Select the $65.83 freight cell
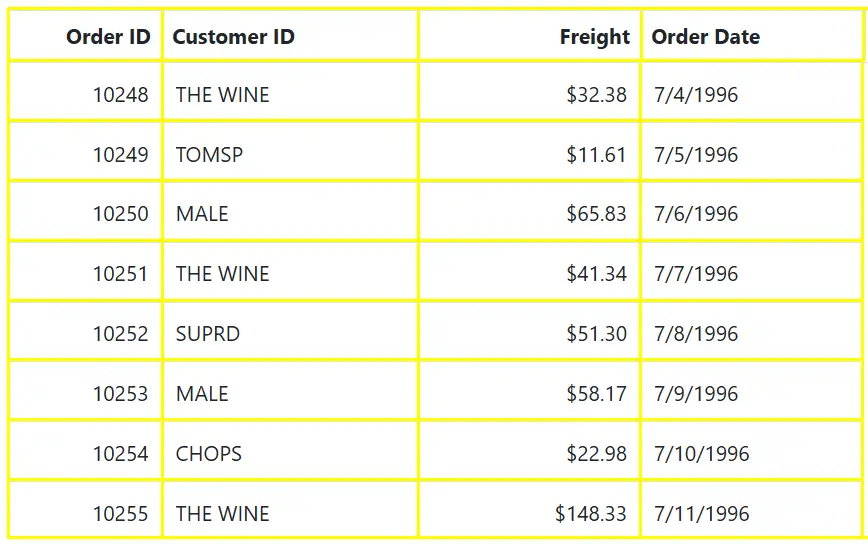868x544 pixels. point(596,214)
